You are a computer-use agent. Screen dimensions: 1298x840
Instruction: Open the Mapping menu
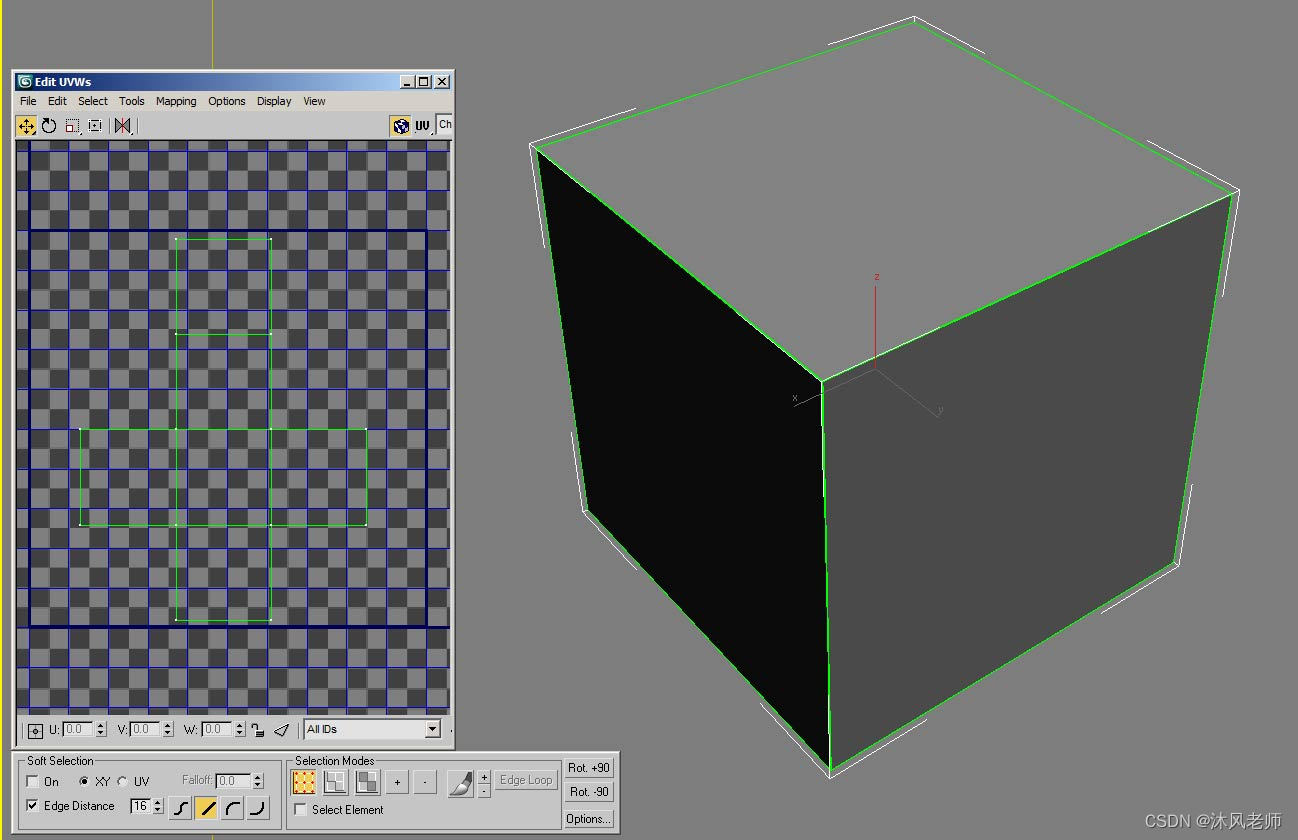[x=176, y=101]
